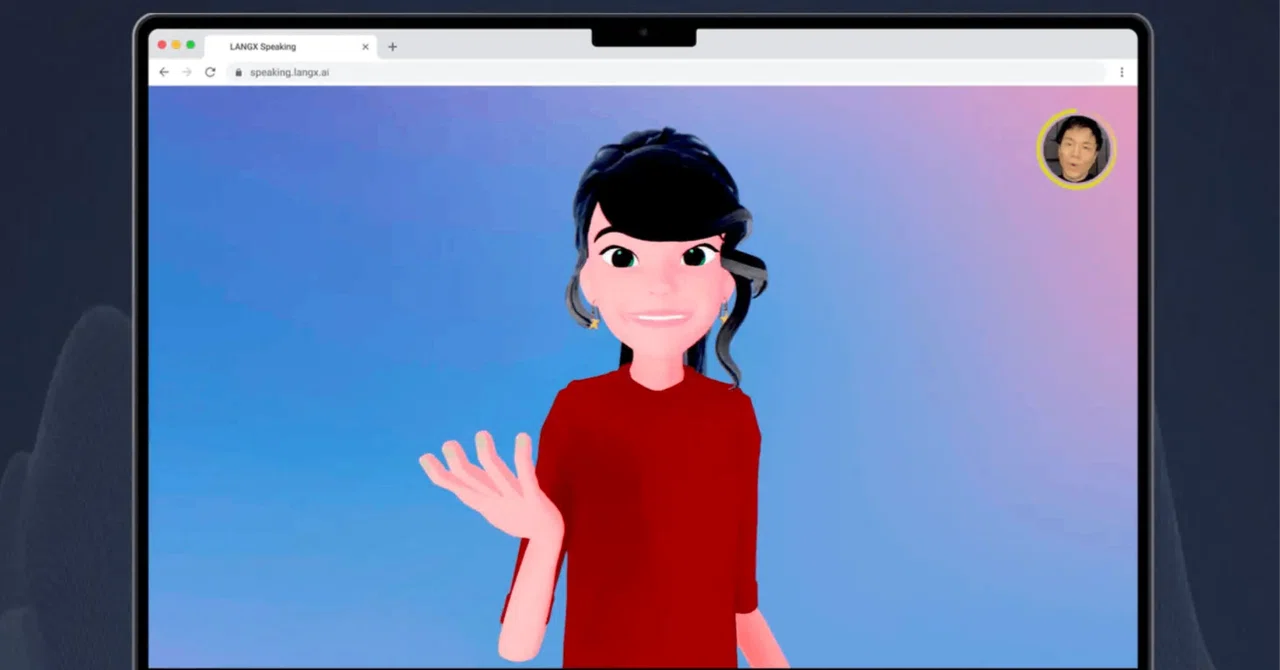Click the browser forward arrow
Viewport: 1280px width, 670px height.
(187, 72)
